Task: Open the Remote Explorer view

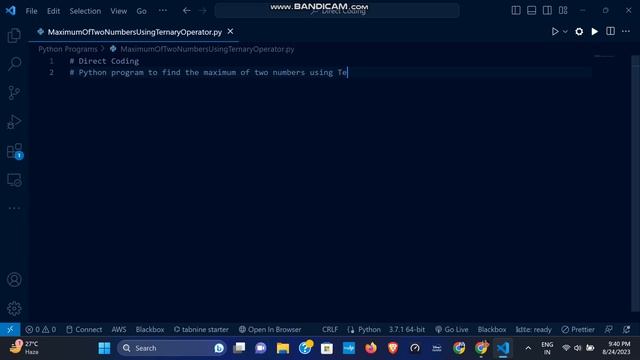Action: tap(14, 180)
